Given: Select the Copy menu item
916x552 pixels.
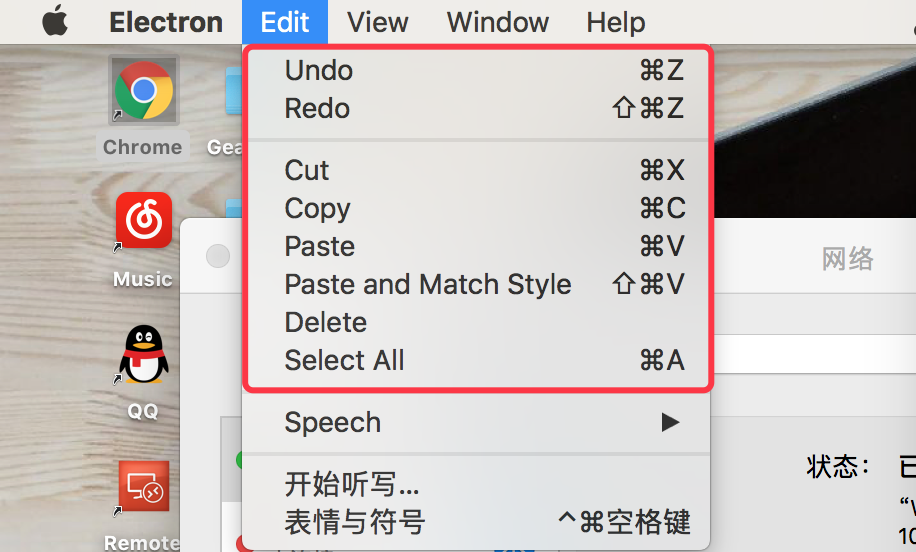Looking at the screenshot, I should click(477, 209).
